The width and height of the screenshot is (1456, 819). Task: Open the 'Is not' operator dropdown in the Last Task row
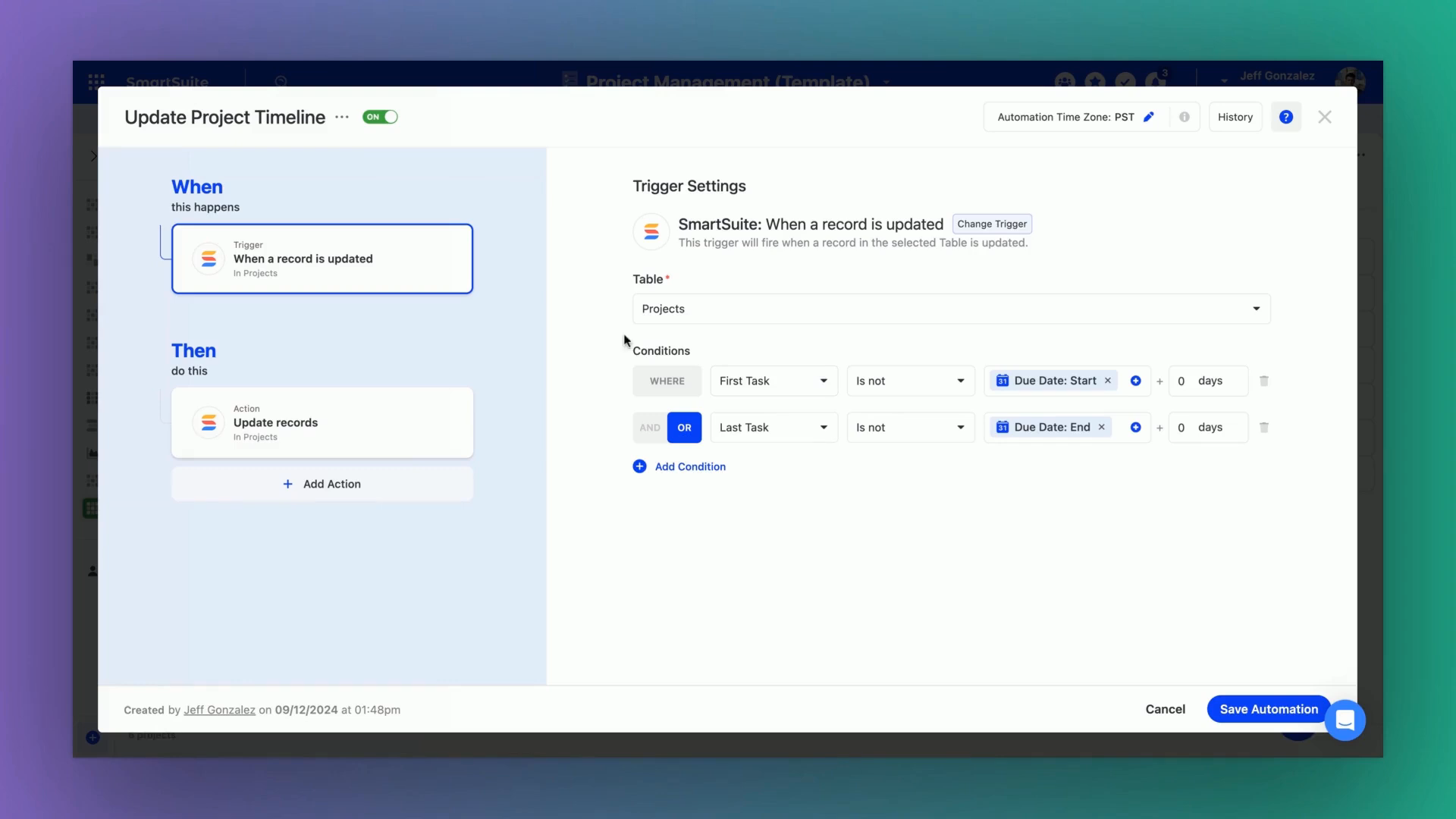[911, 428]
